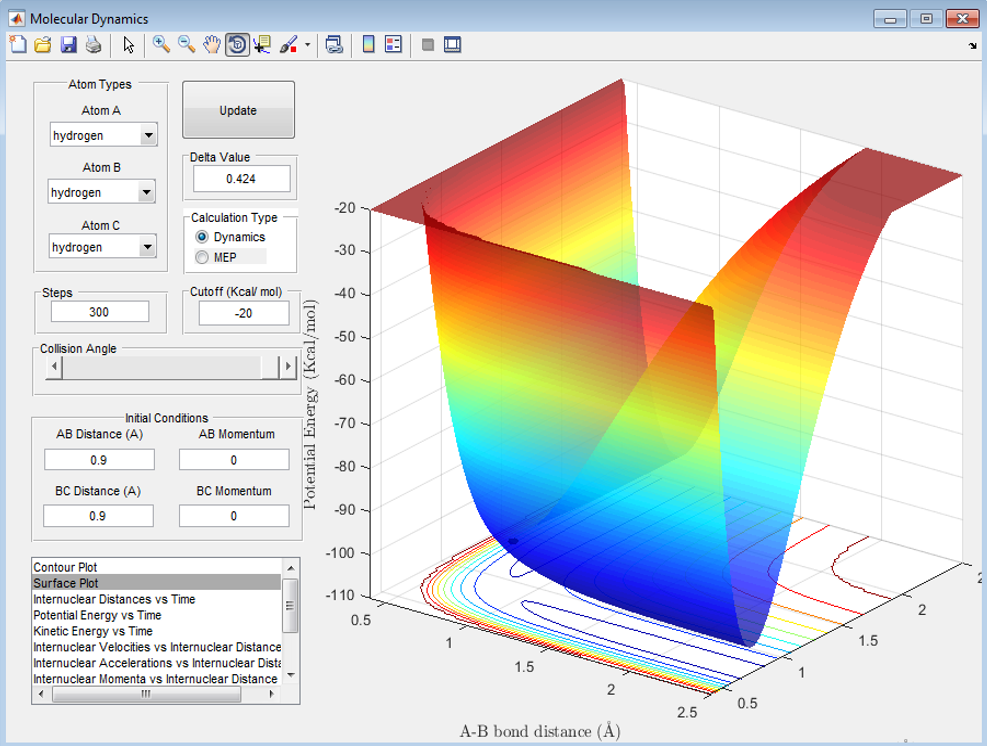Select the Zoom In magnifier tool
987x746 pixels.
pos(161,45)
